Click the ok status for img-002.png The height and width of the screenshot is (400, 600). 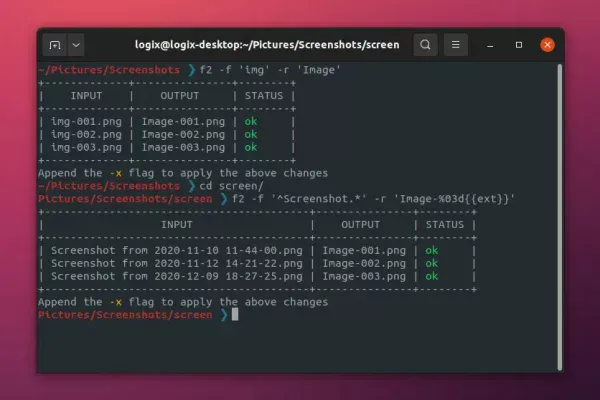coord(251,135)
